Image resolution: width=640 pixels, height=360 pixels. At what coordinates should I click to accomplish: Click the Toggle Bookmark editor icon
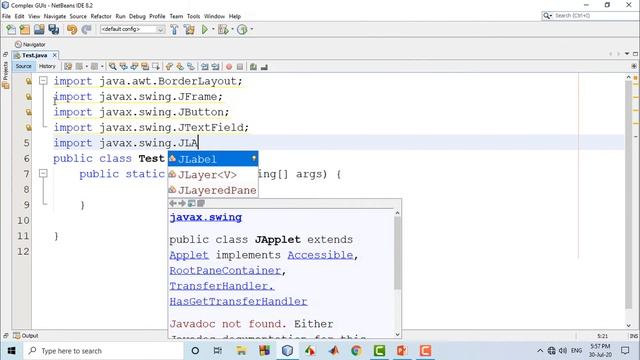[x=191, y=67]
